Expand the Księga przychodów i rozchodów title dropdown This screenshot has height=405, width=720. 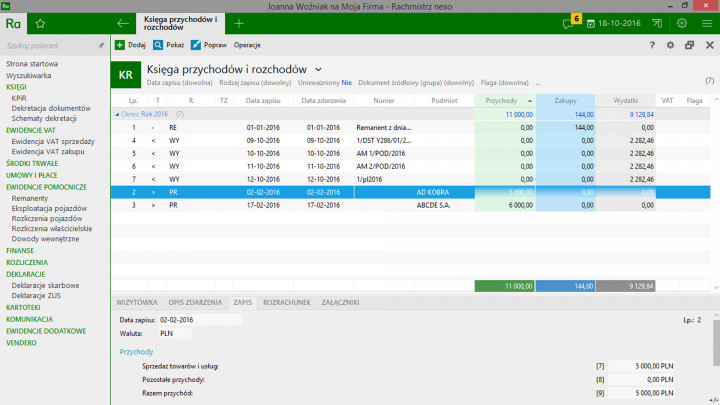312,68
